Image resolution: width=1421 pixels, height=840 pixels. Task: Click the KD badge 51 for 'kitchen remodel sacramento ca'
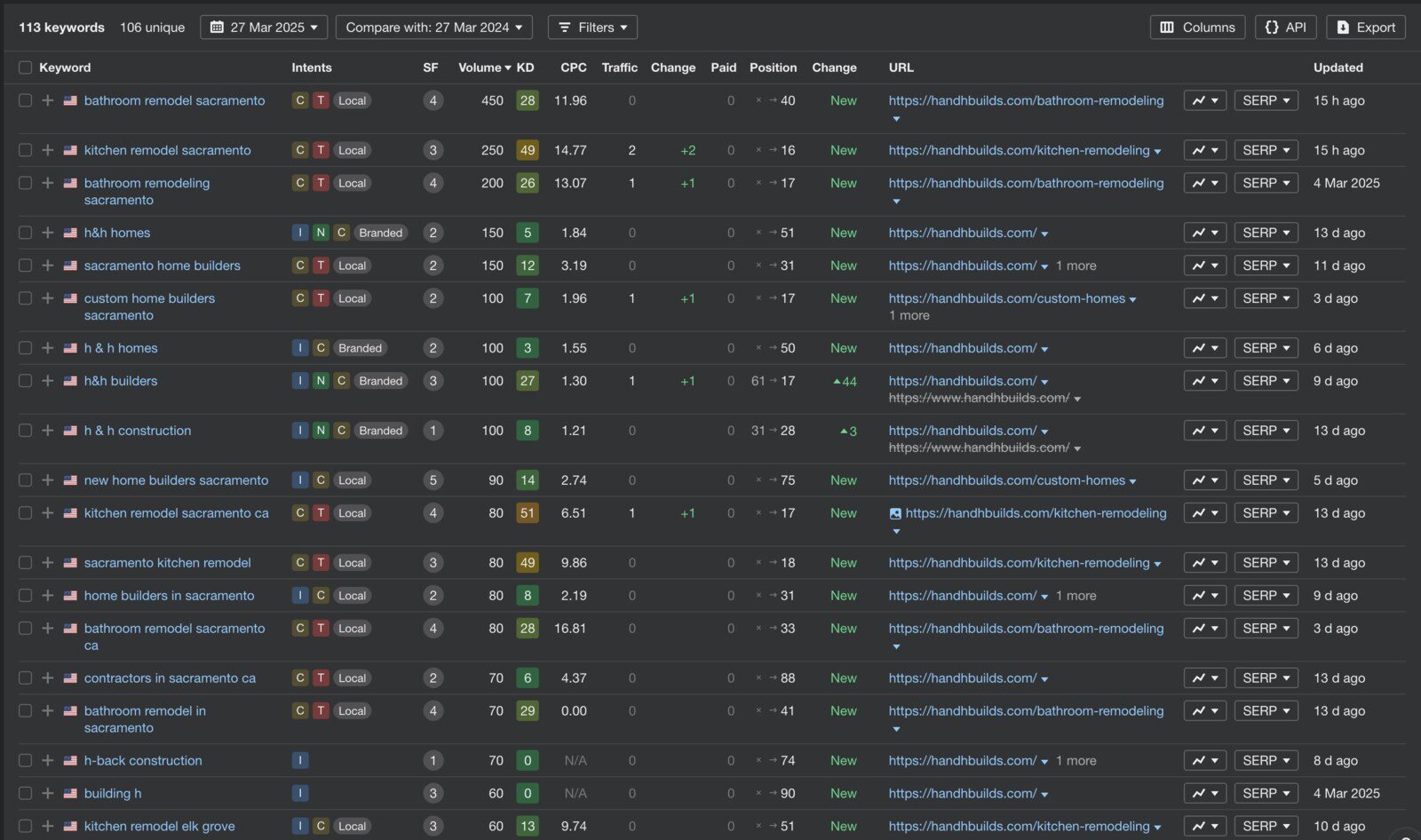[x=527, y=513]
